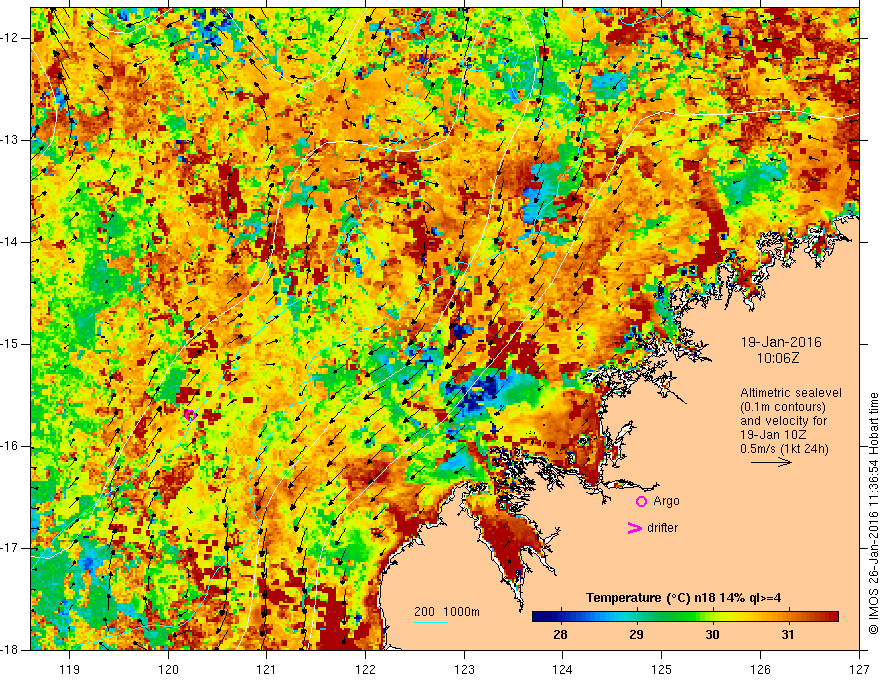
Task: Click the 'and velocity for' text line
Action: [x=783, y=421]
